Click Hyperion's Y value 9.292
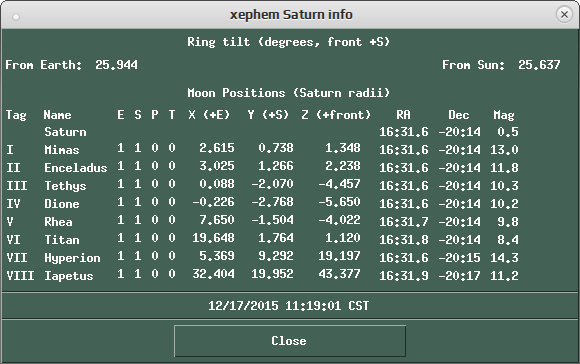Viewport: 580px width, 364px height. coord(276,256)
